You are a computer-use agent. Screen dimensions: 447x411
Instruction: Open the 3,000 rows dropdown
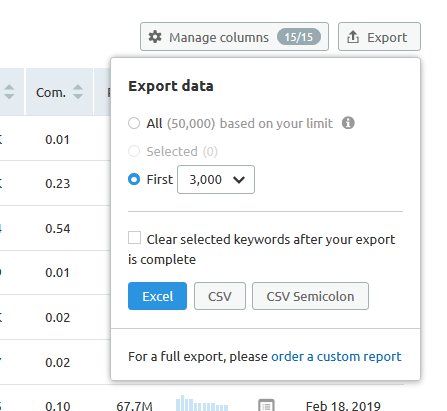[x=216, y=179]
